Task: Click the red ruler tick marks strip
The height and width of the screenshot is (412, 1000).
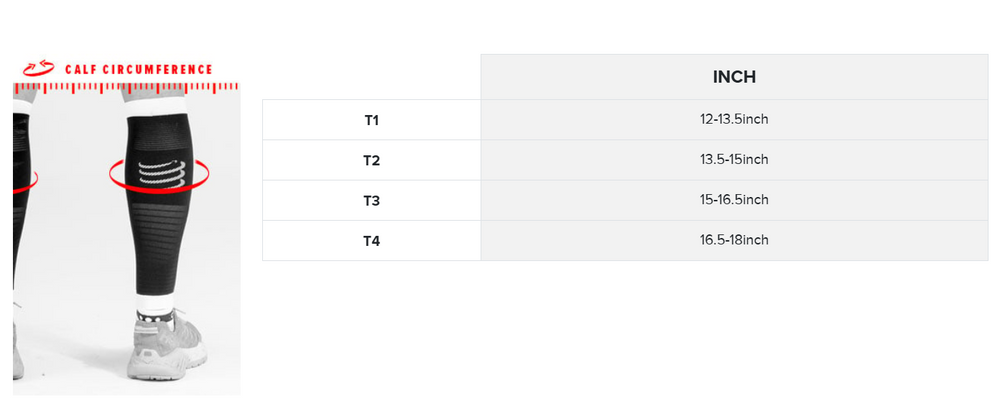Action: click(128, 87)
